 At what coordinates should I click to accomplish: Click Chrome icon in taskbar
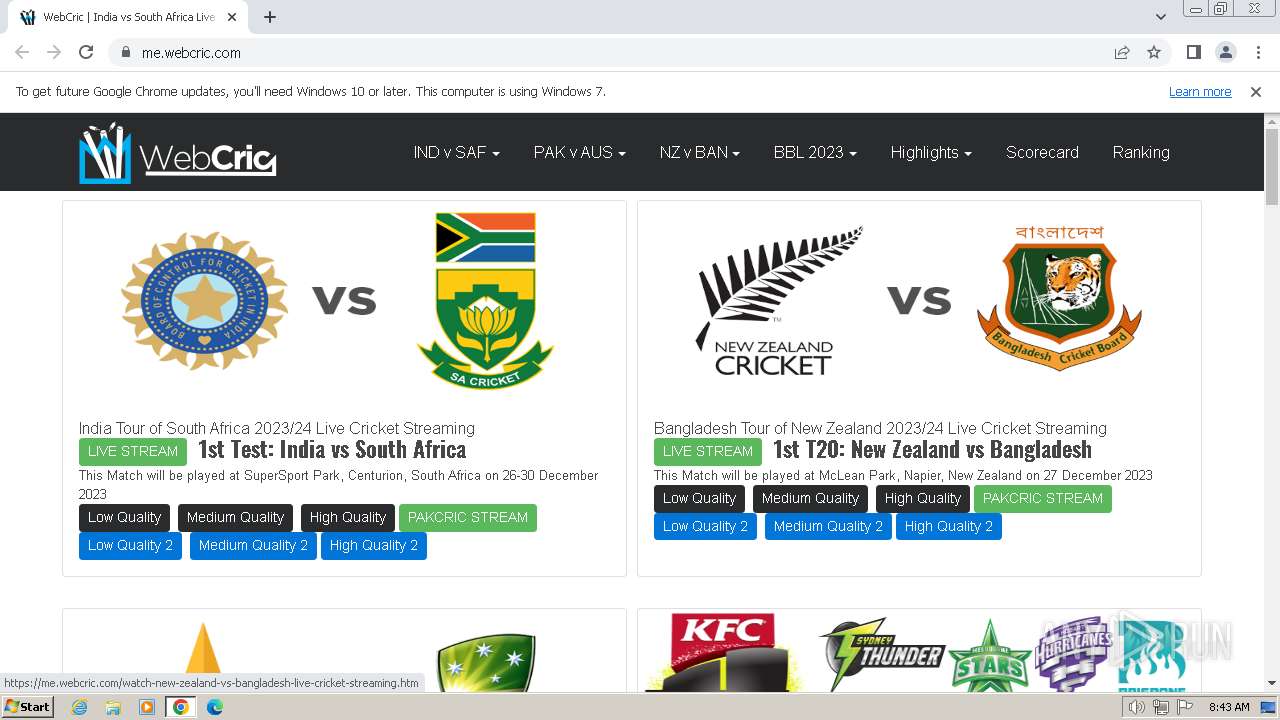coord(181,707)
